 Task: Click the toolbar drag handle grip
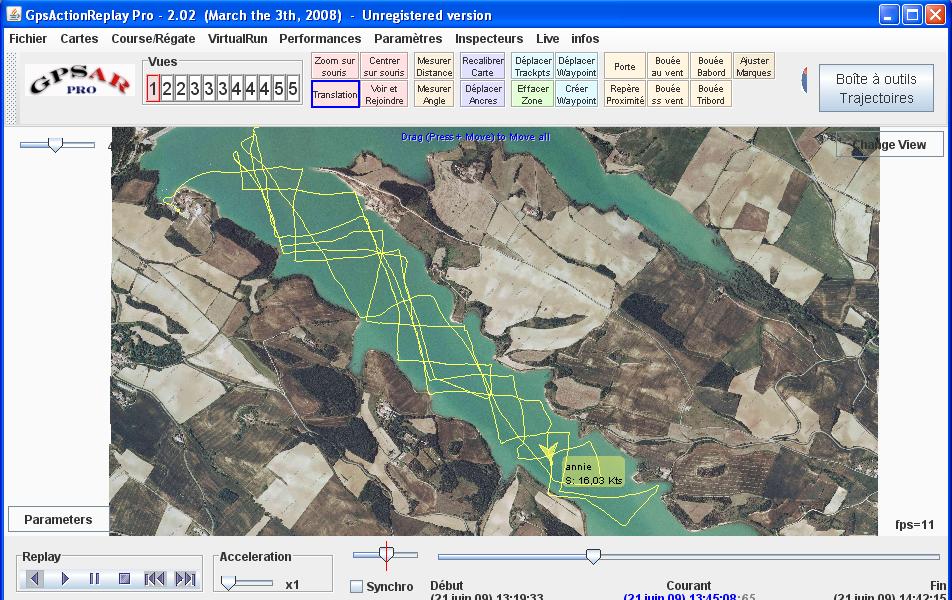click(x=11, y=87)
